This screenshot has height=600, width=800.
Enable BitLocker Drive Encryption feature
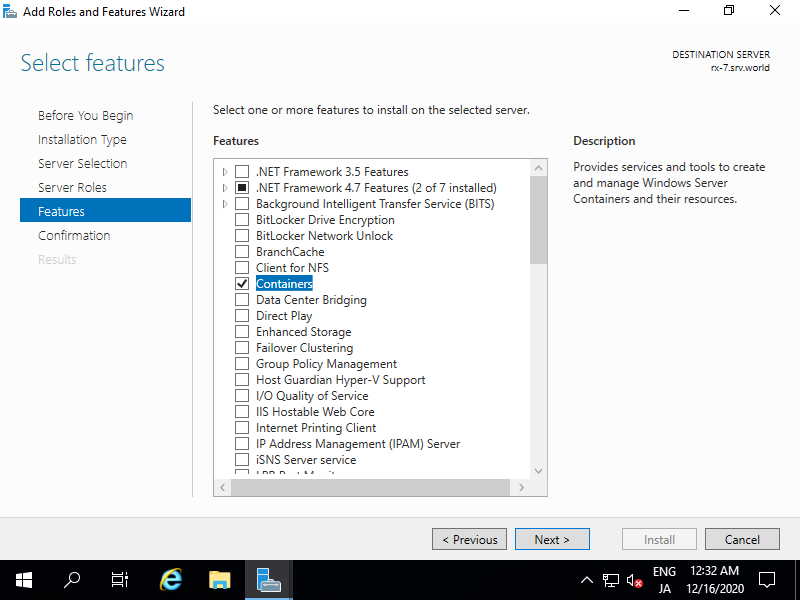click(241, 219)
